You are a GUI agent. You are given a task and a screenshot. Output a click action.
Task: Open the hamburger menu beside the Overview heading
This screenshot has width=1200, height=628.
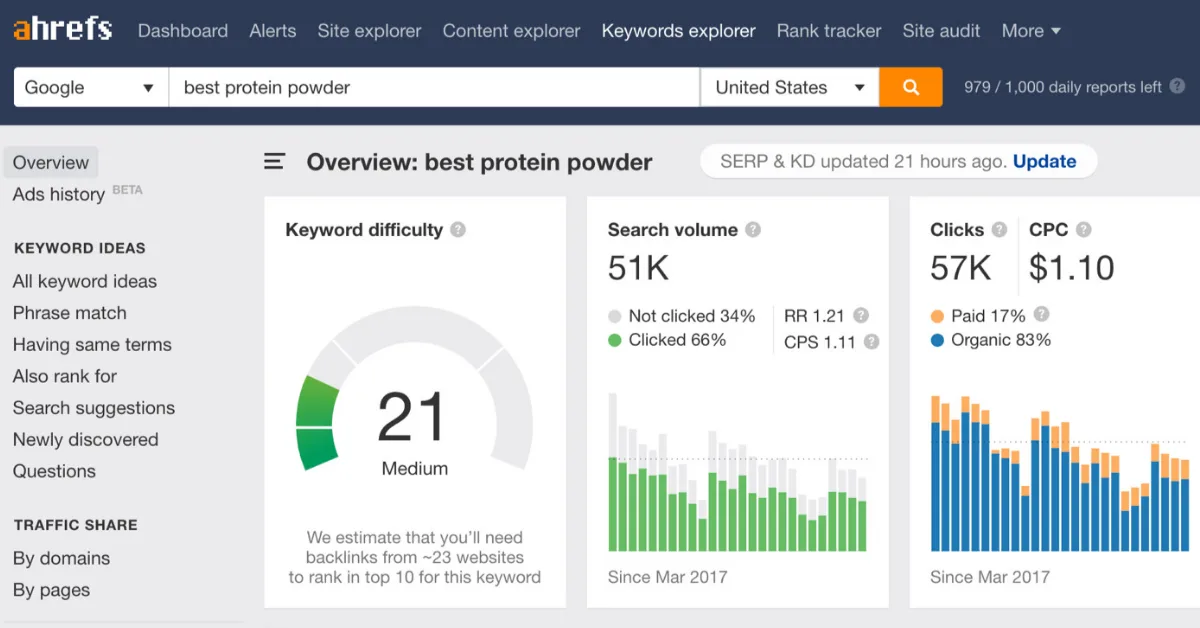coord(274,161)
